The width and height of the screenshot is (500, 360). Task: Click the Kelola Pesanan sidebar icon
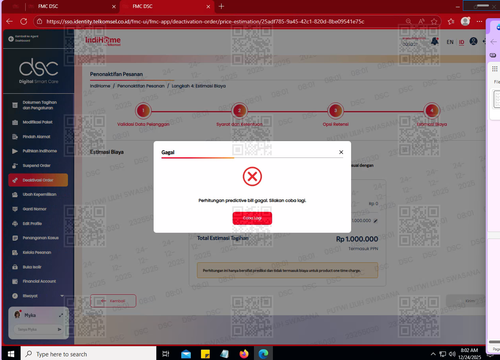[15, 252]
